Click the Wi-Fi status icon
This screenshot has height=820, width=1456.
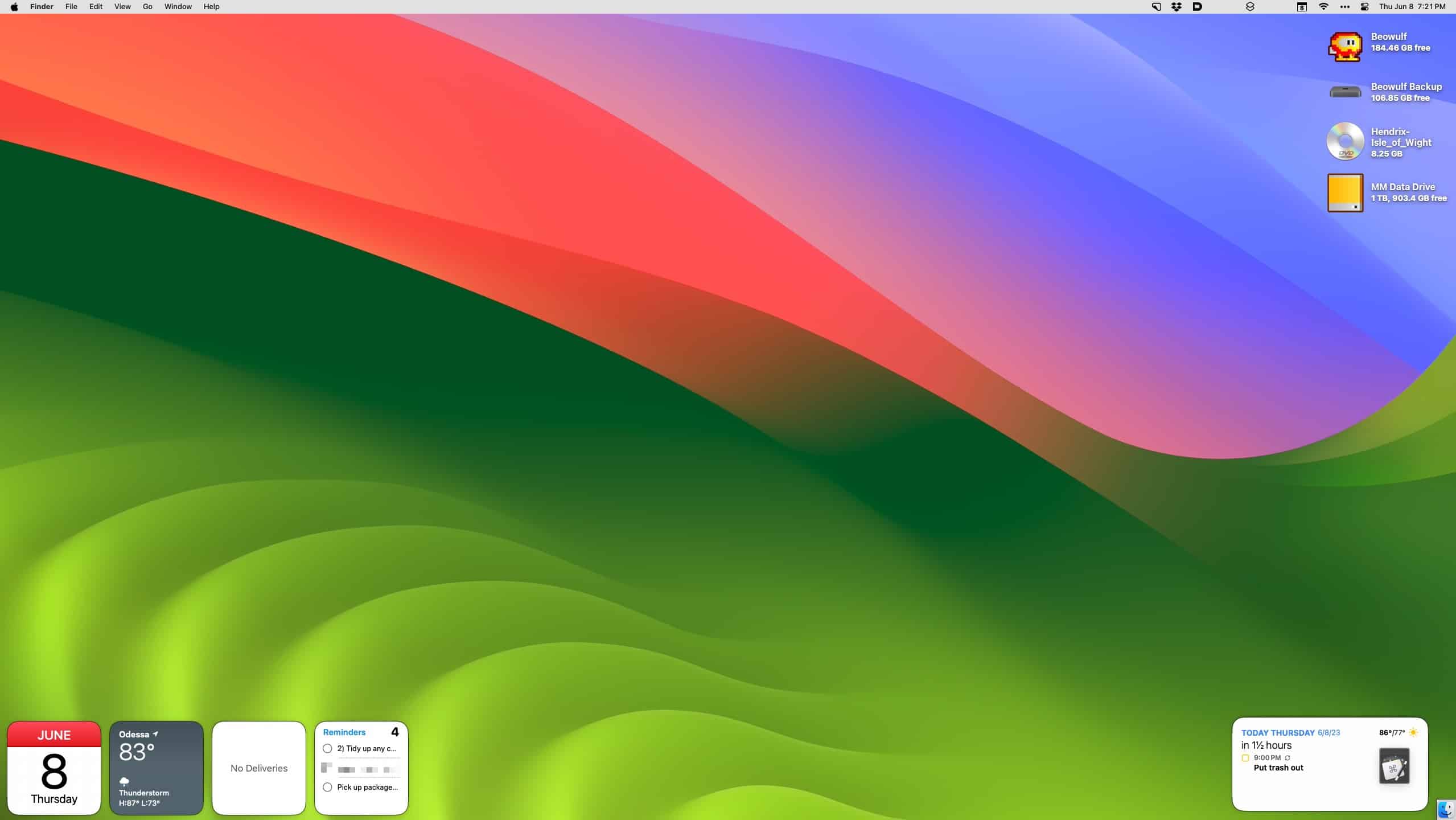coord(1323,7)
